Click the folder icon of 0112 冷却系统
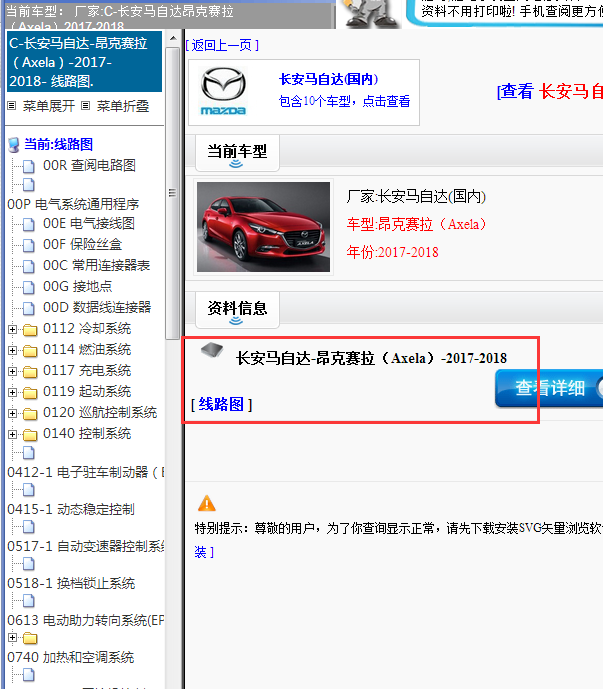 pos(30,330)
